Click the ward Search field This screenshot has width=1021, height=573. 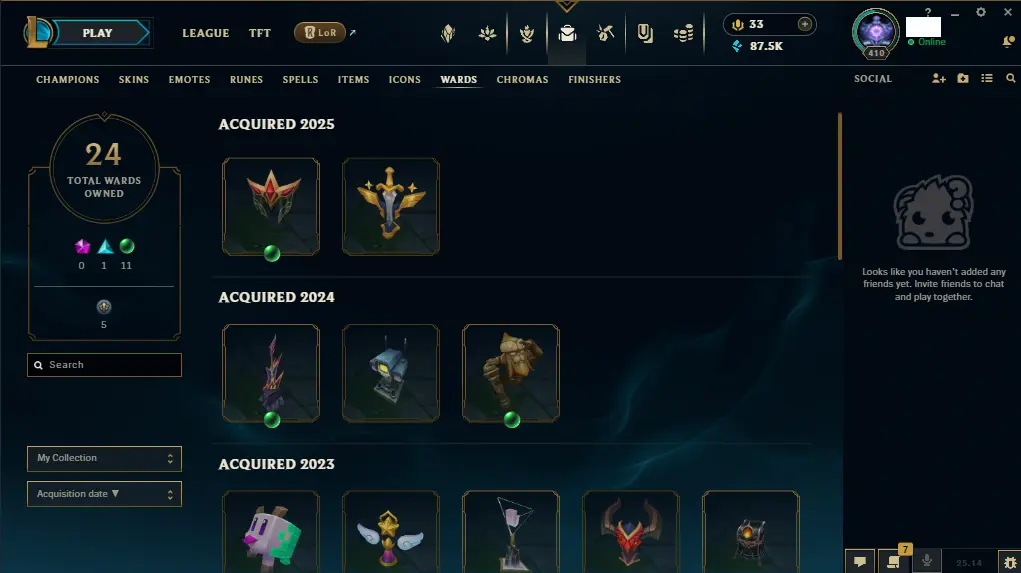104,365
